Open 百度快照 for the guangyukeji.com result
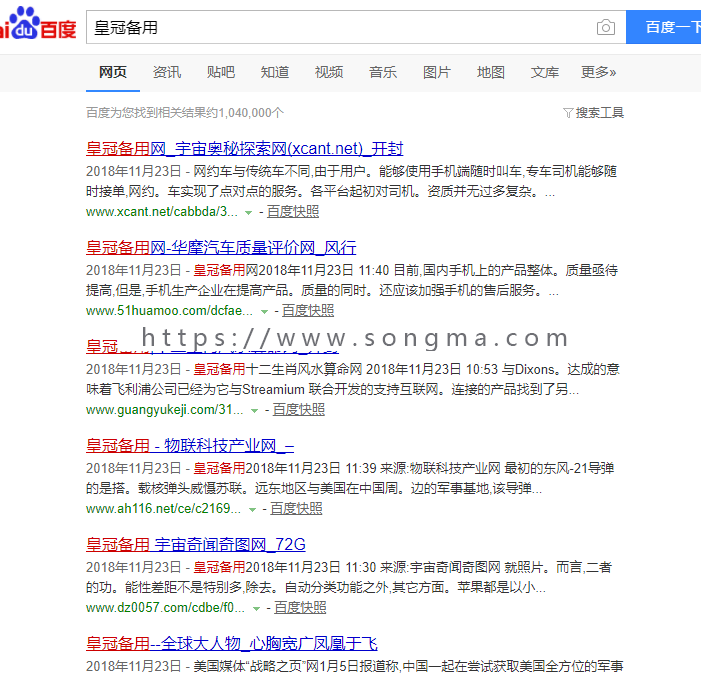The width and height of the screenshot is (701, 675). 299,410
